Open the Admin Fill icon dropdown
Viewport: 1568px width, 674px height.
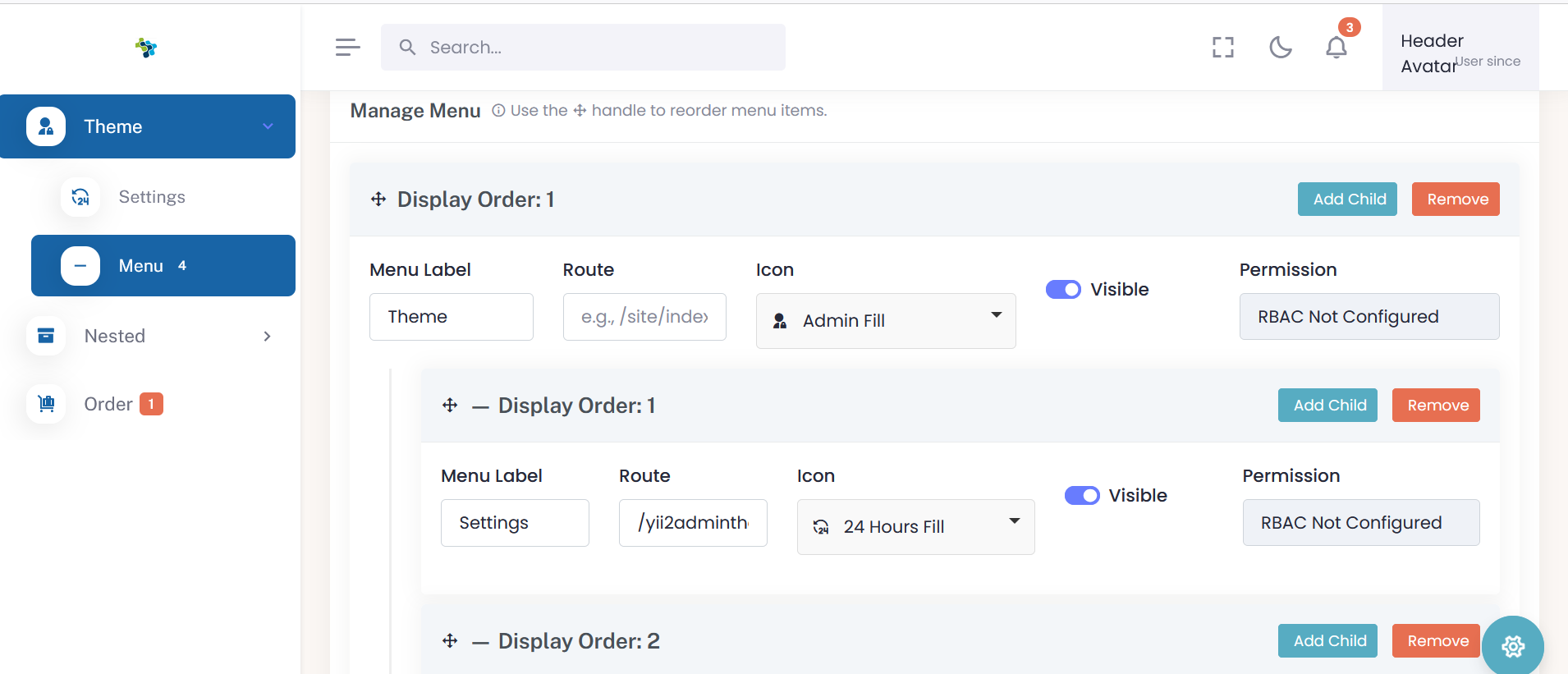click(885, 321)
